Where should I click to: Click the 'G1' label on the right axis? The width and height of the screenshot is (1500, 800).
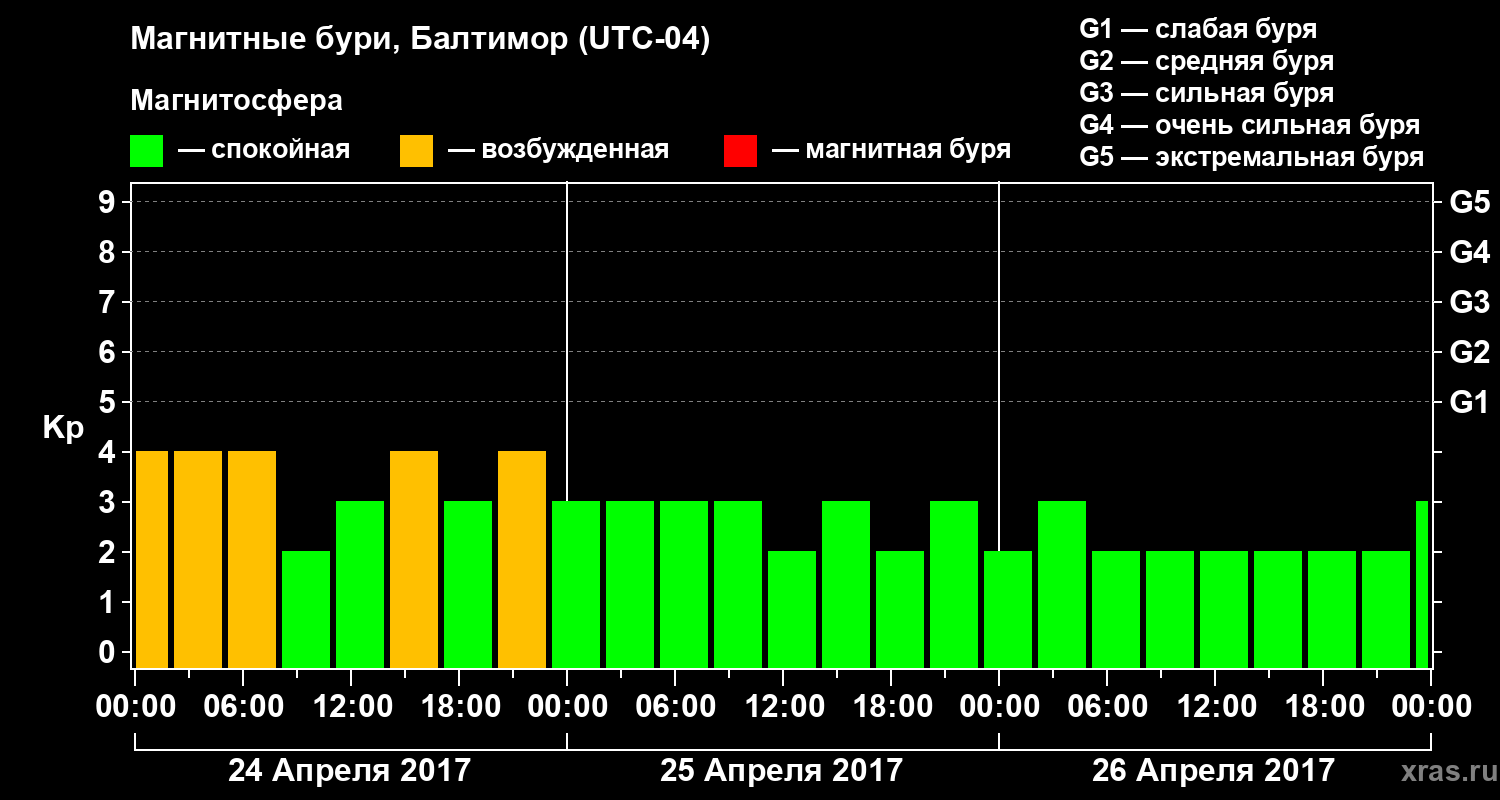pos(1469,403)
